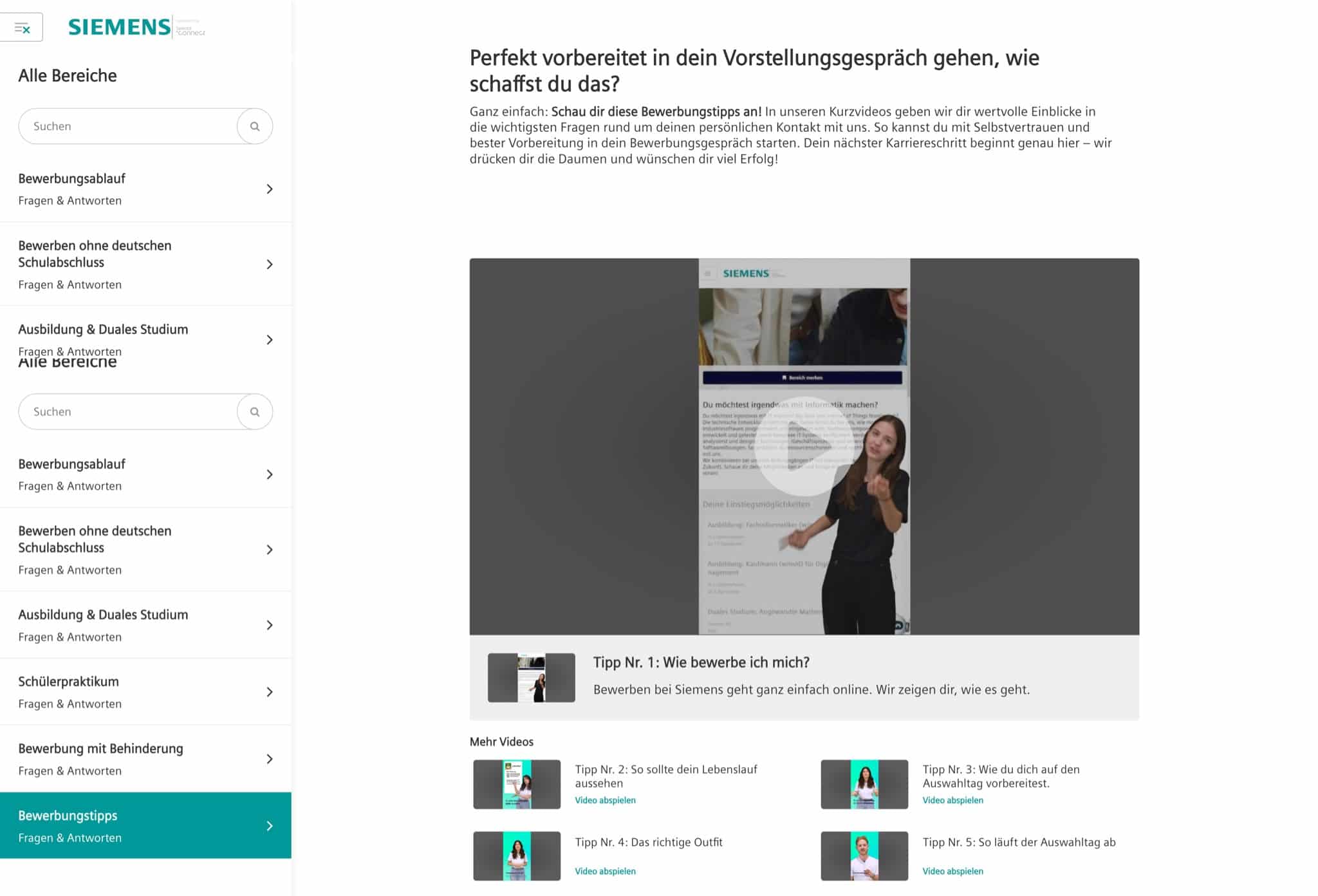Click 'Perfekt vorbereitet in dein Vorstellungsgespräch' headline
1318x896 pixels.
[x=754, y=71]
